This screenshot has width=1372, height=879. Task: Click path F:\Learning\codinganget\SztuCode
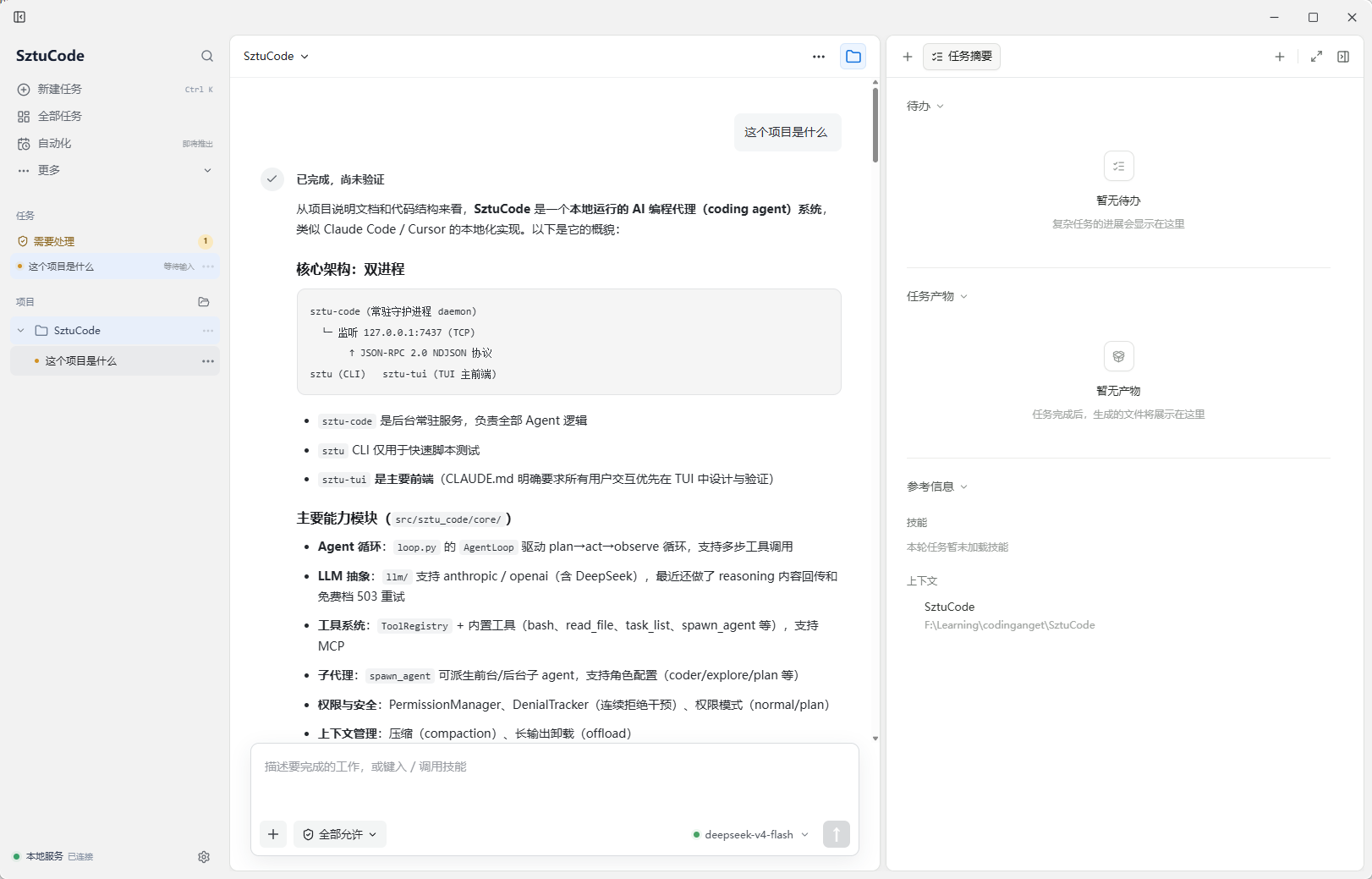(1009, 625)
